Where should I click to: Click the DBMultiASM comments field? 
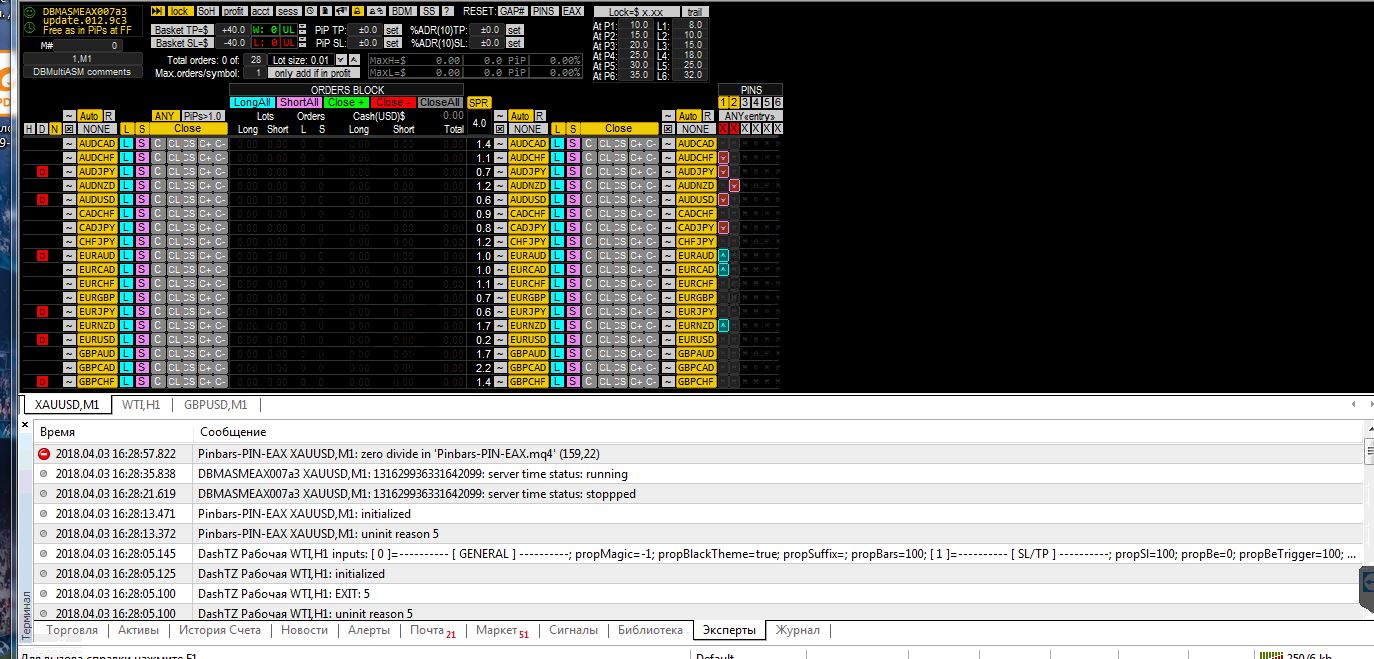[x=82, y=72]
